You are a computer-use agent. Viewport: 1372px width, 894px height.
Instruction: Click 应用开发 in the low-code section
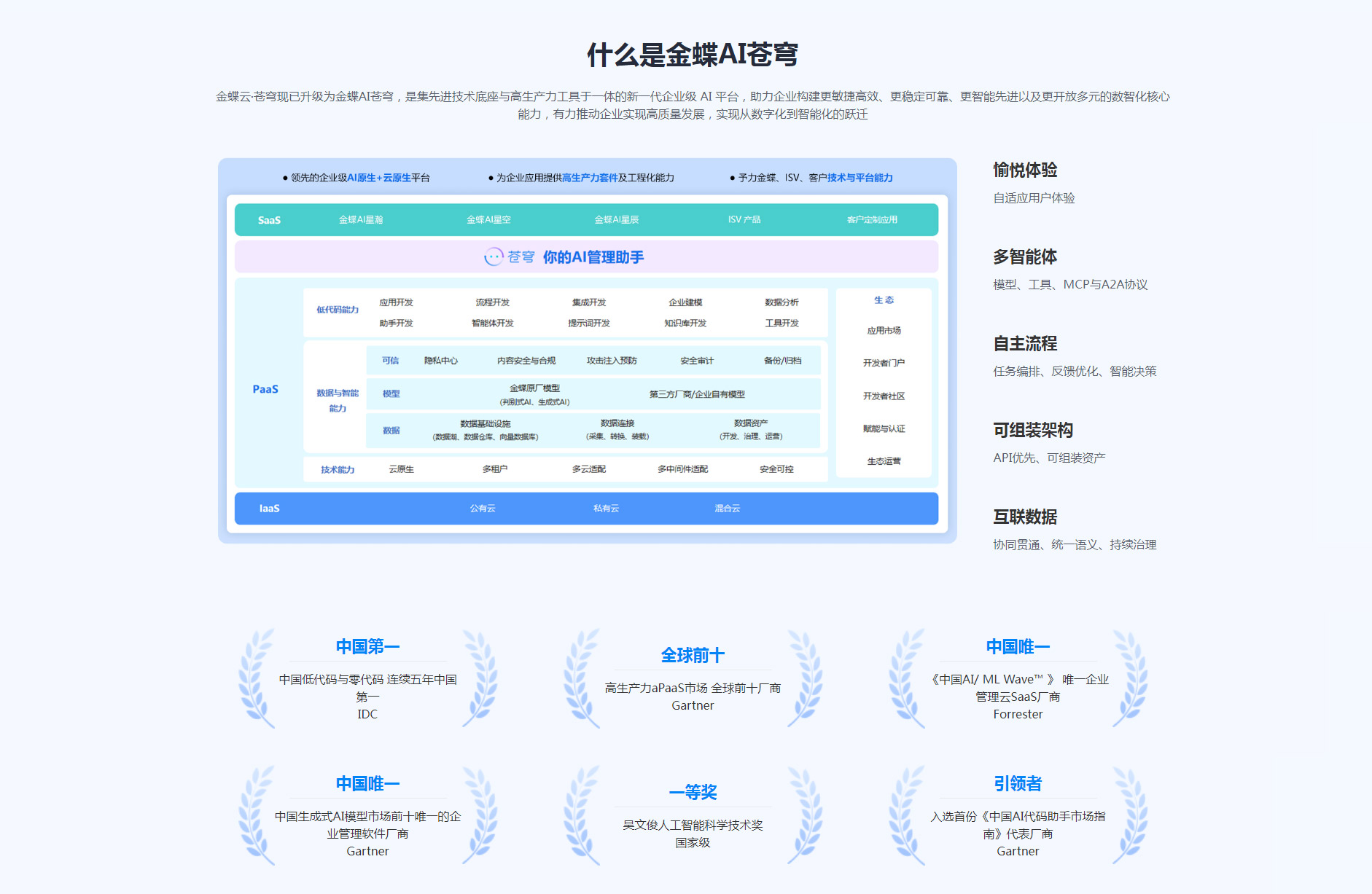coord(397,302)
